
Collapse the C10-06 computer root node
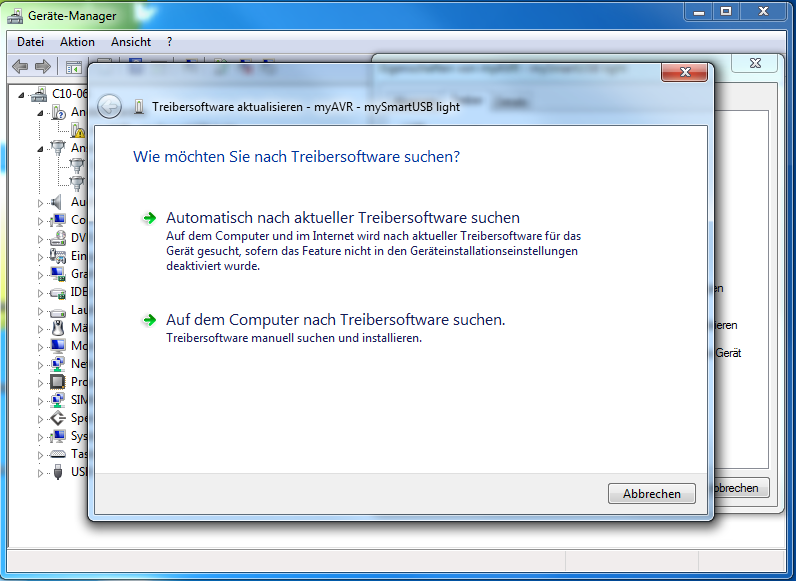tap(22, 94)
